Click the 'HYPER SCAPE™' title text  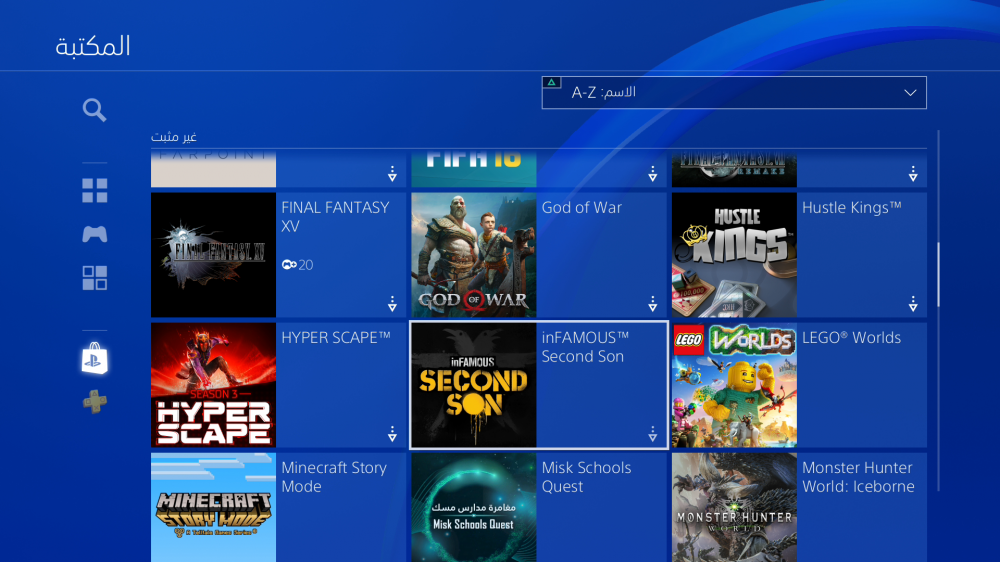pos(336,337)
